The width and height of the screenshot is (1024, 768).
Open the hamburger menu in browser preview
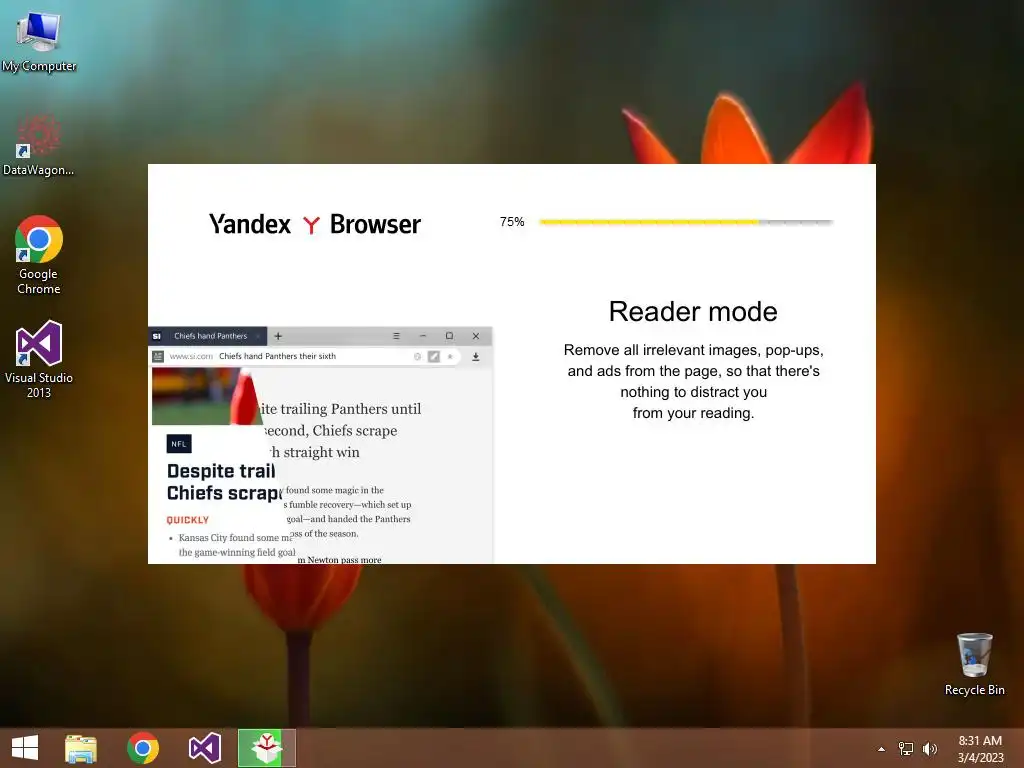pyautogui.click(x=396, y=336)
